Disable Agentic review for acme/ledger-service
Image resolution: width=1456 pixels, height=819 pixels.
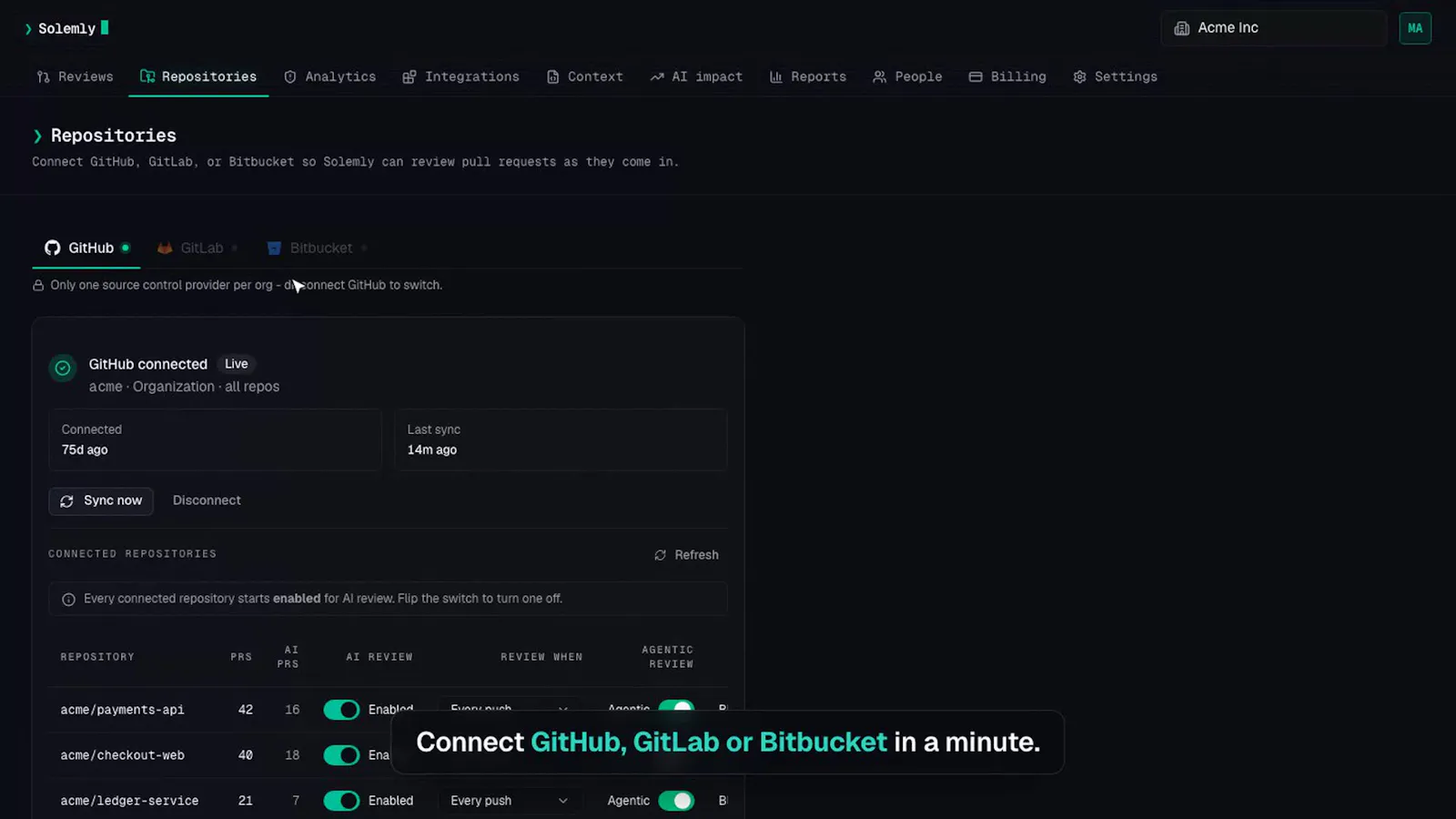click(676, 801)
